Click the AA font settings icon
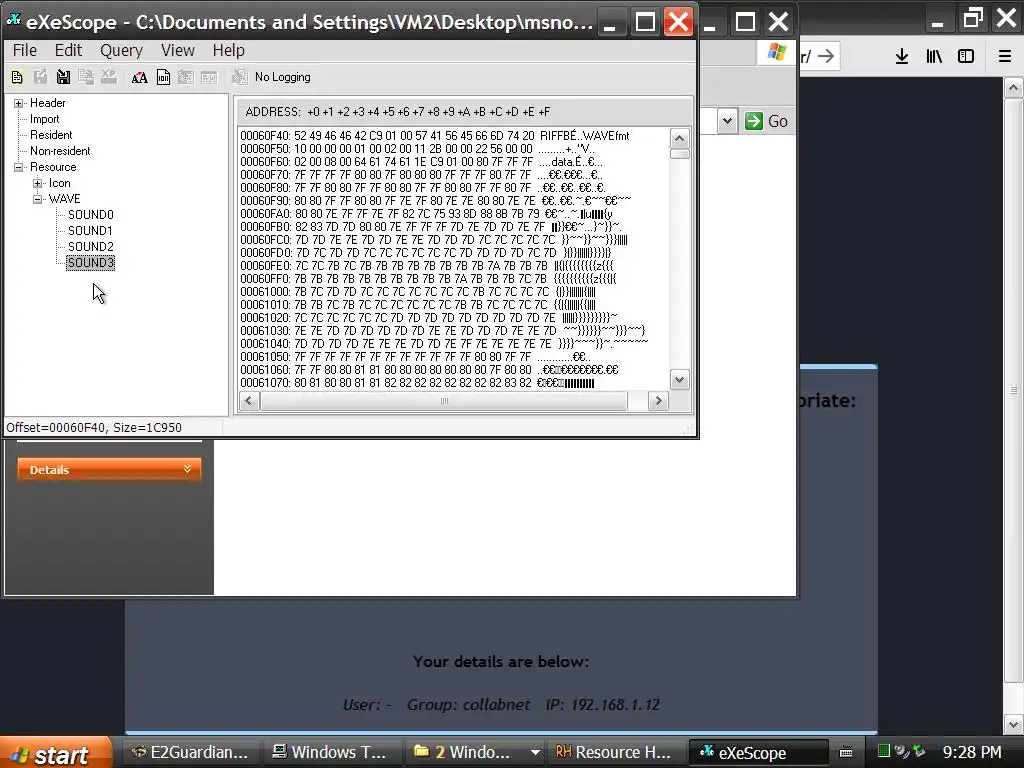Image resolution: width=1024 pixels, height=768 pixels. pyautogui.click(x=139, y=78)
